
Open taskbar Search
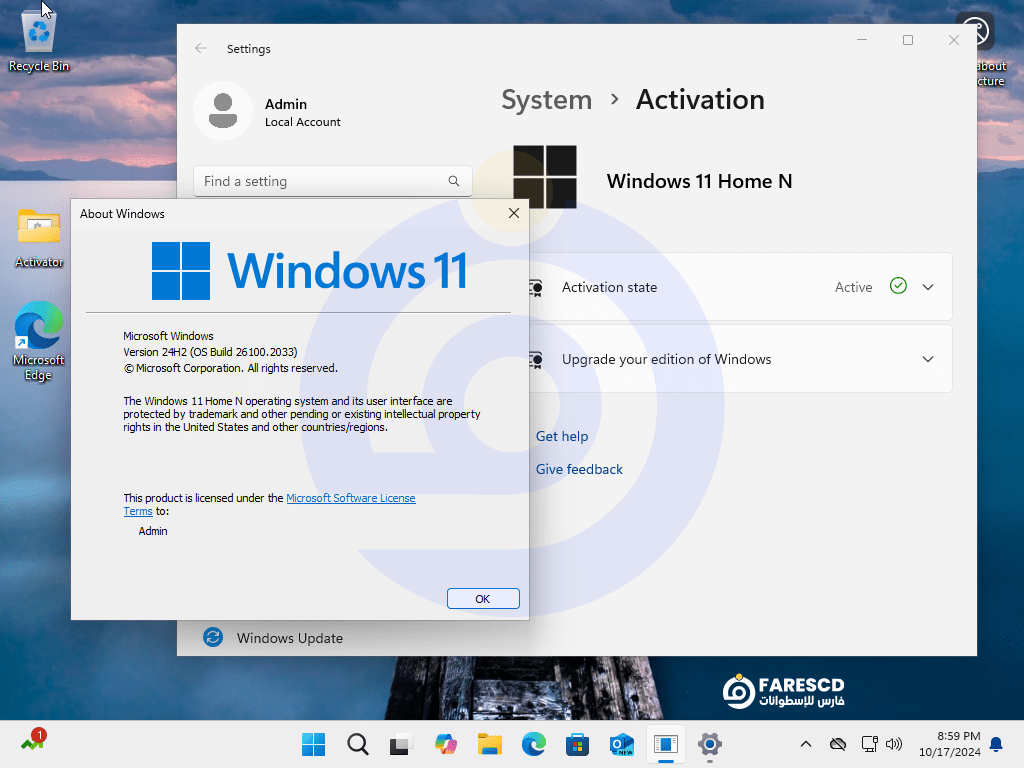358,744
